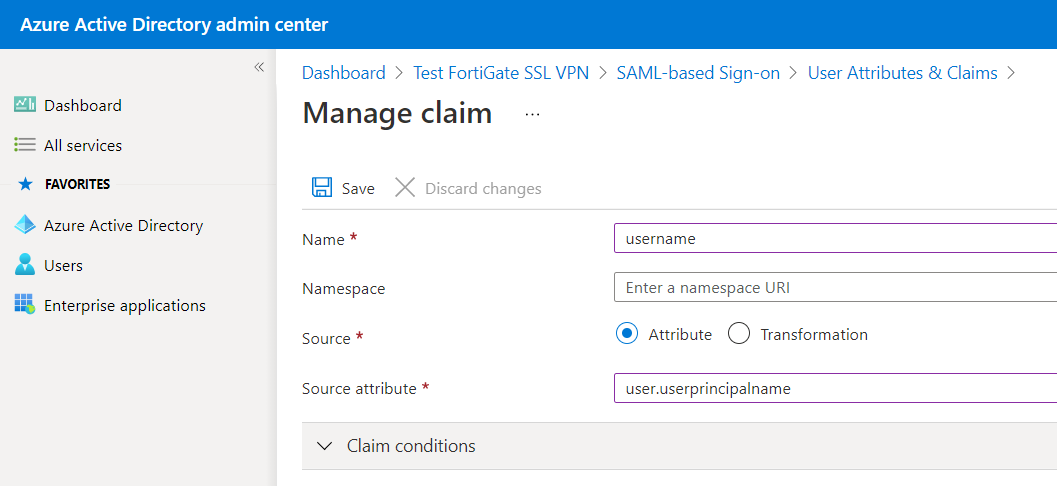The width and height of the screenshot is (1057, 486).
Task: Go to Dashboard in the breadcrumb
Action: tap(343, 73)
